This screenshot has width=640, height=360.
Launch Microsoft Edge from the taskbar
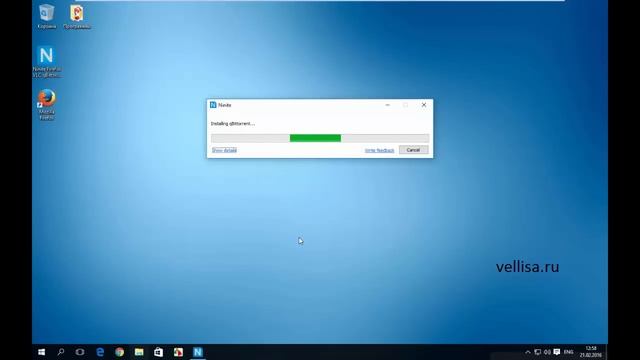tap(100, 352)
